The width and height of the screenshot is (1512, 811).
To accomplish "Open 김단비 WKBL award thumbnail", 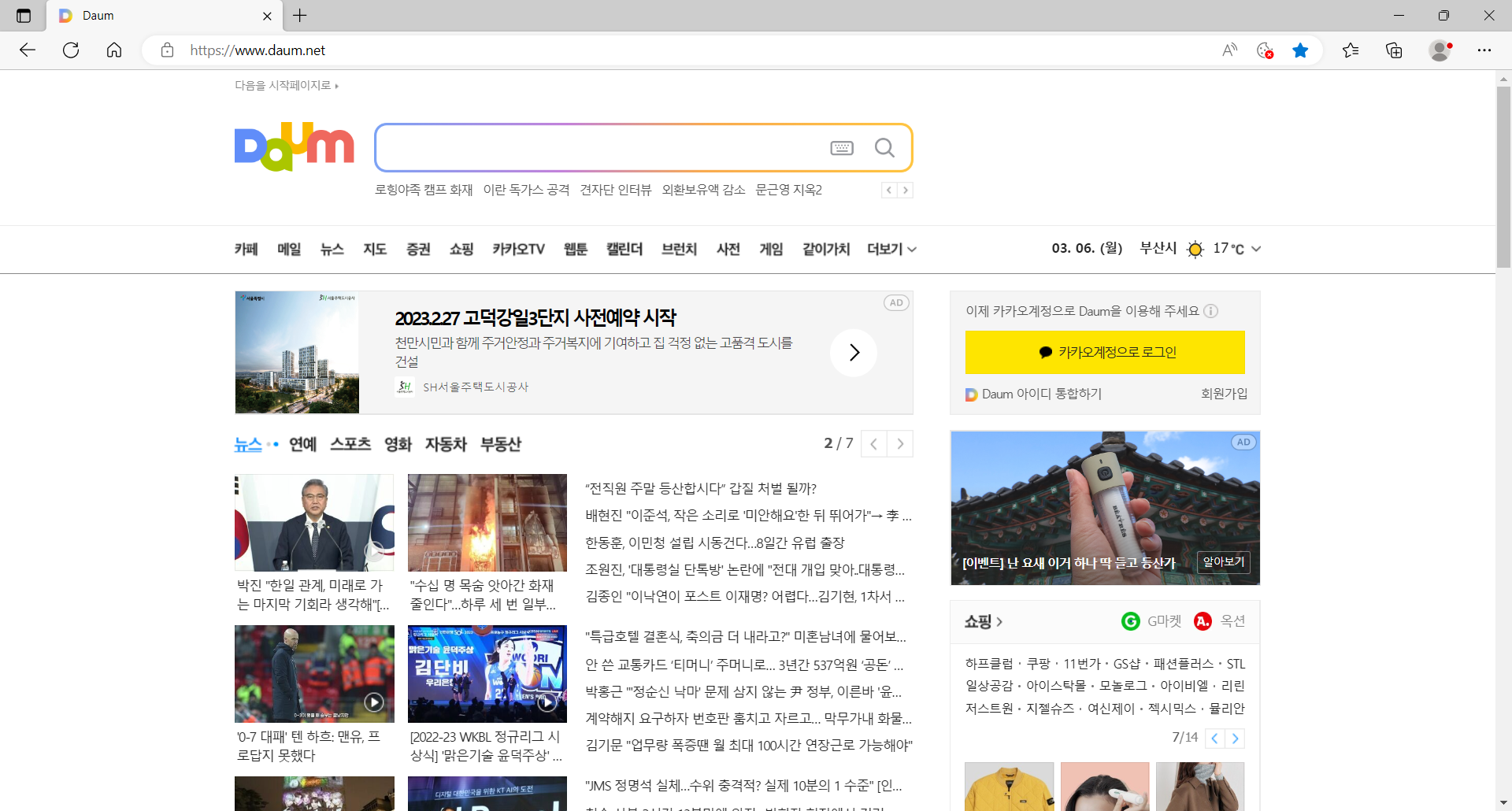I will pos(487,674).
